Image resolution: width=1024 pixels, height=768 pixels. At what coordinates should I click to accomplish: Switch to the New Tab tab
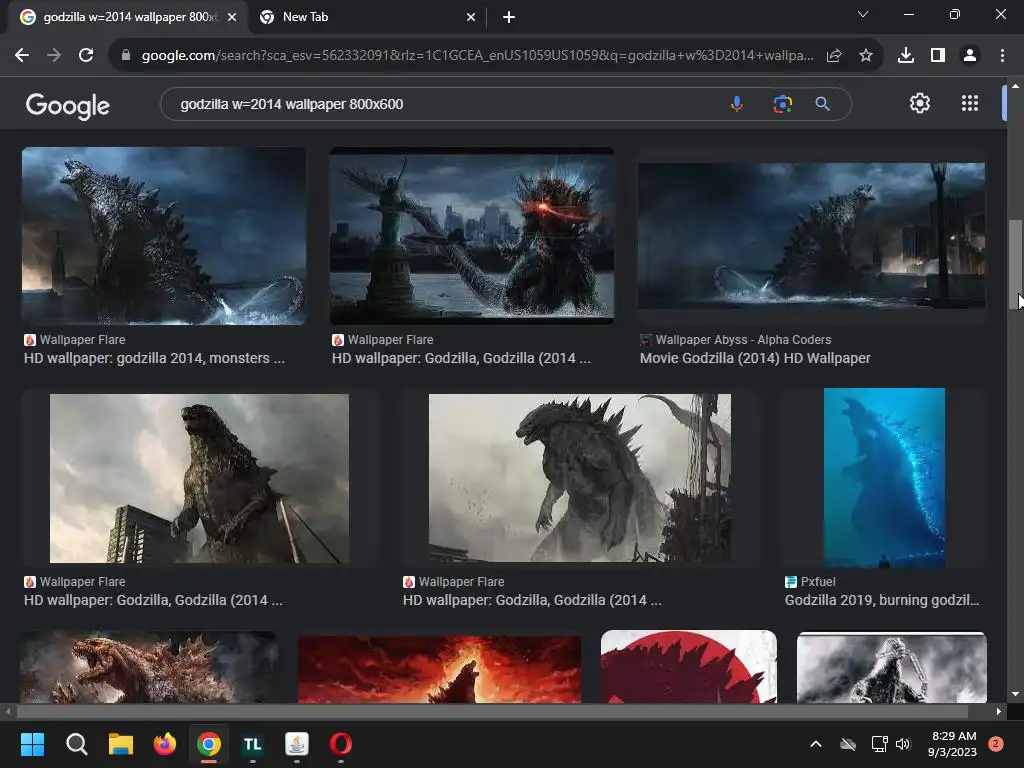point(367,18)
